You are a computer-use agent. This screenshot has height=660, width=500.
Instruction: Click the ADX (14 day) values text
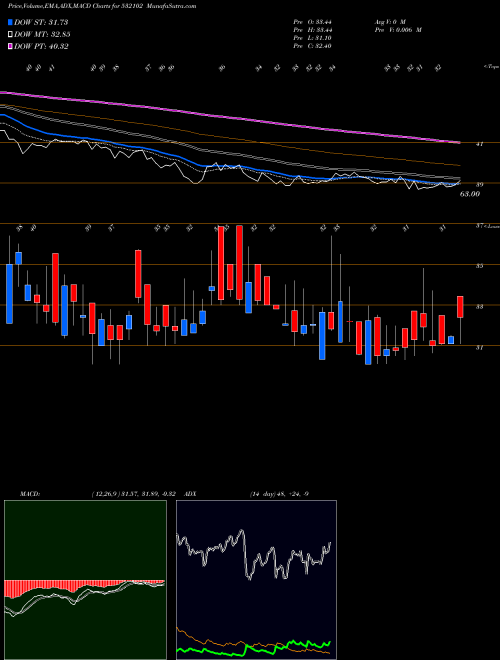[x=280, y=493]
